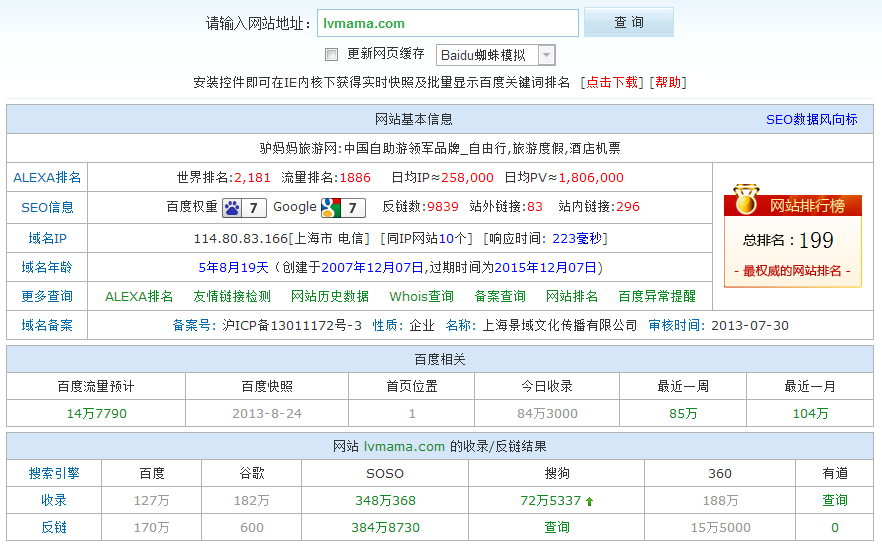Click the gold medal ranking icon
882x545 pixels.
click(746, 200)
